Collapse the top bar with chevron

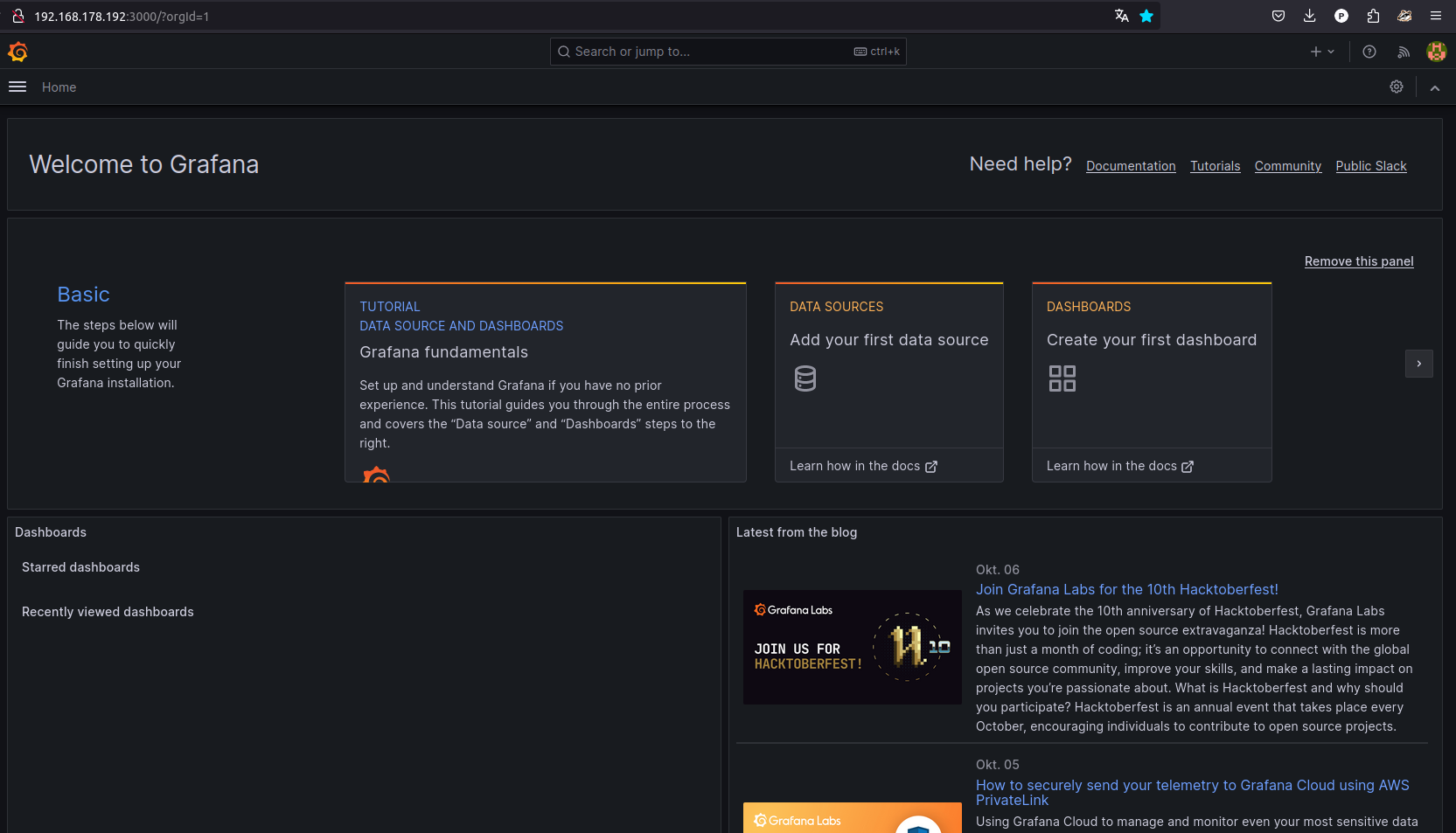click(x=1435, y=87)
